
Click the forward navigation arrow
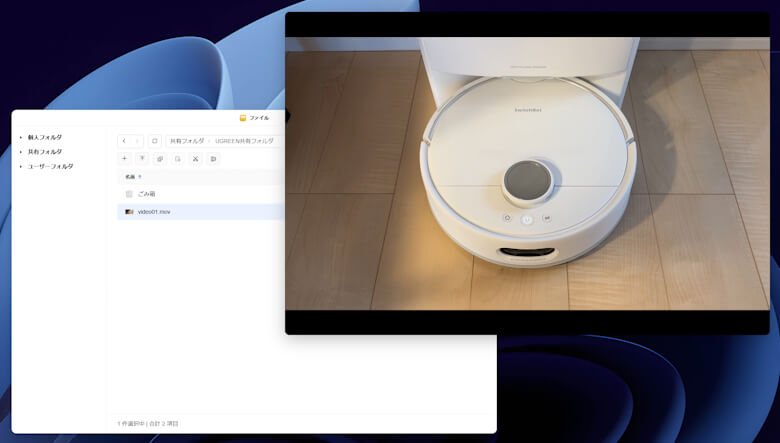(x=137, y=141)
